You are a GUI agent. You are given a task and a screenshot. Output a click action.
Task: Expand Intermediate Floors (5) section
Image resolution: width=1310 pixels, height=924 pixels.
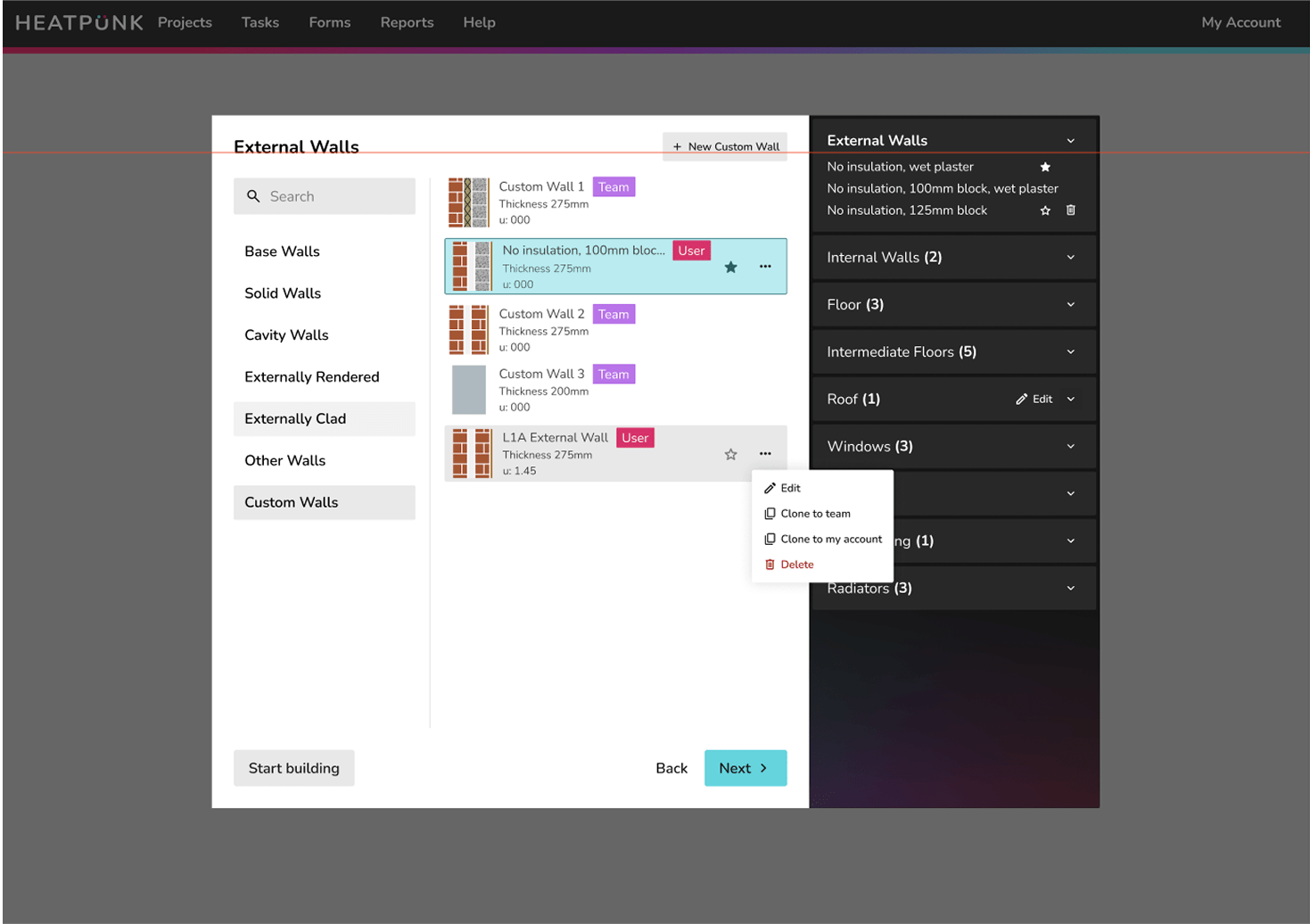pyautogui.click(x=1071, y=352)
